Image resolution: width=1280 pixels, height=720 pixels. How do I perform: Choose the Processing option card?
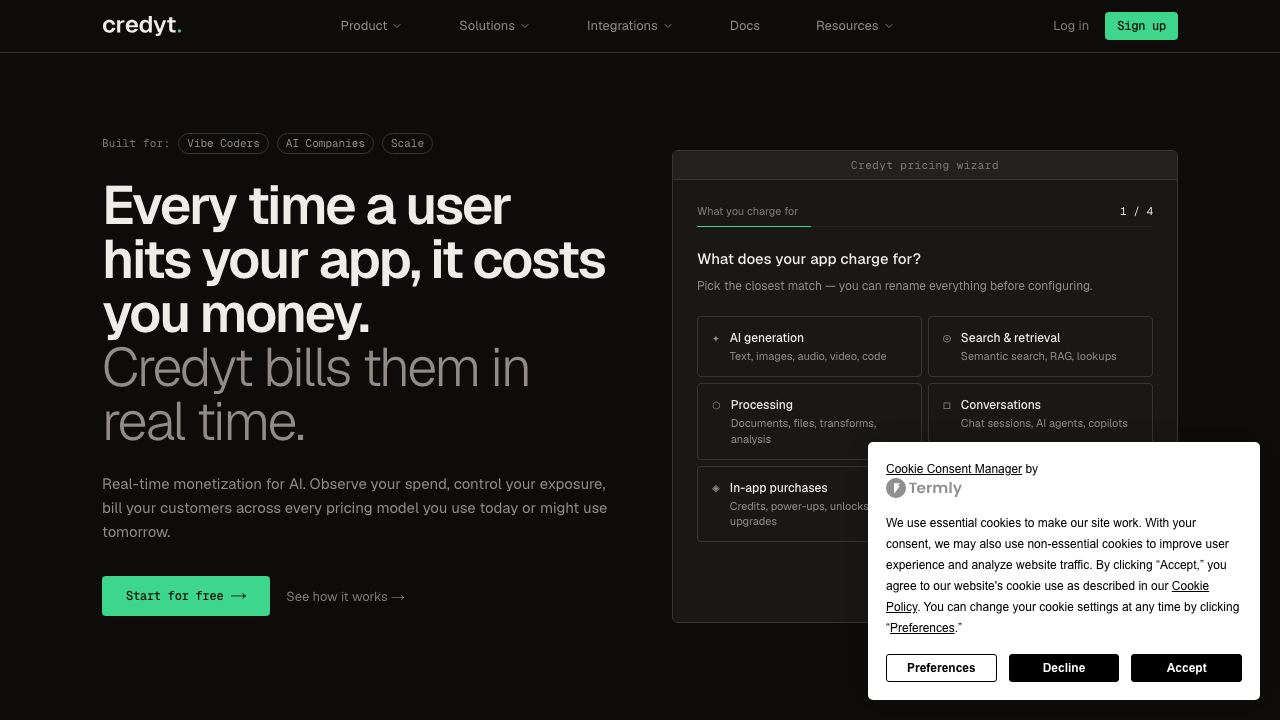[809, 422]
